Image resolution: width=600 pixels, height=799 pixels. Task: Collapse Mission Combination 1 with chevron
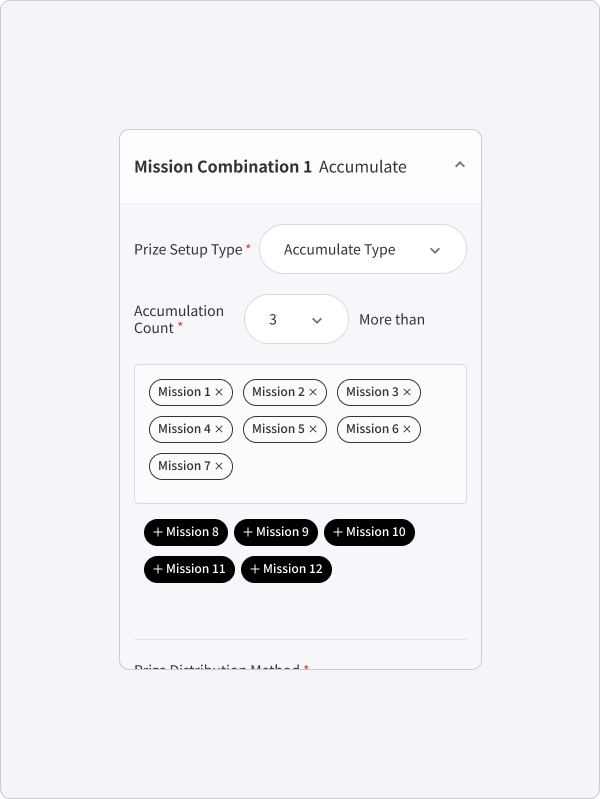[x=460, y=165]
